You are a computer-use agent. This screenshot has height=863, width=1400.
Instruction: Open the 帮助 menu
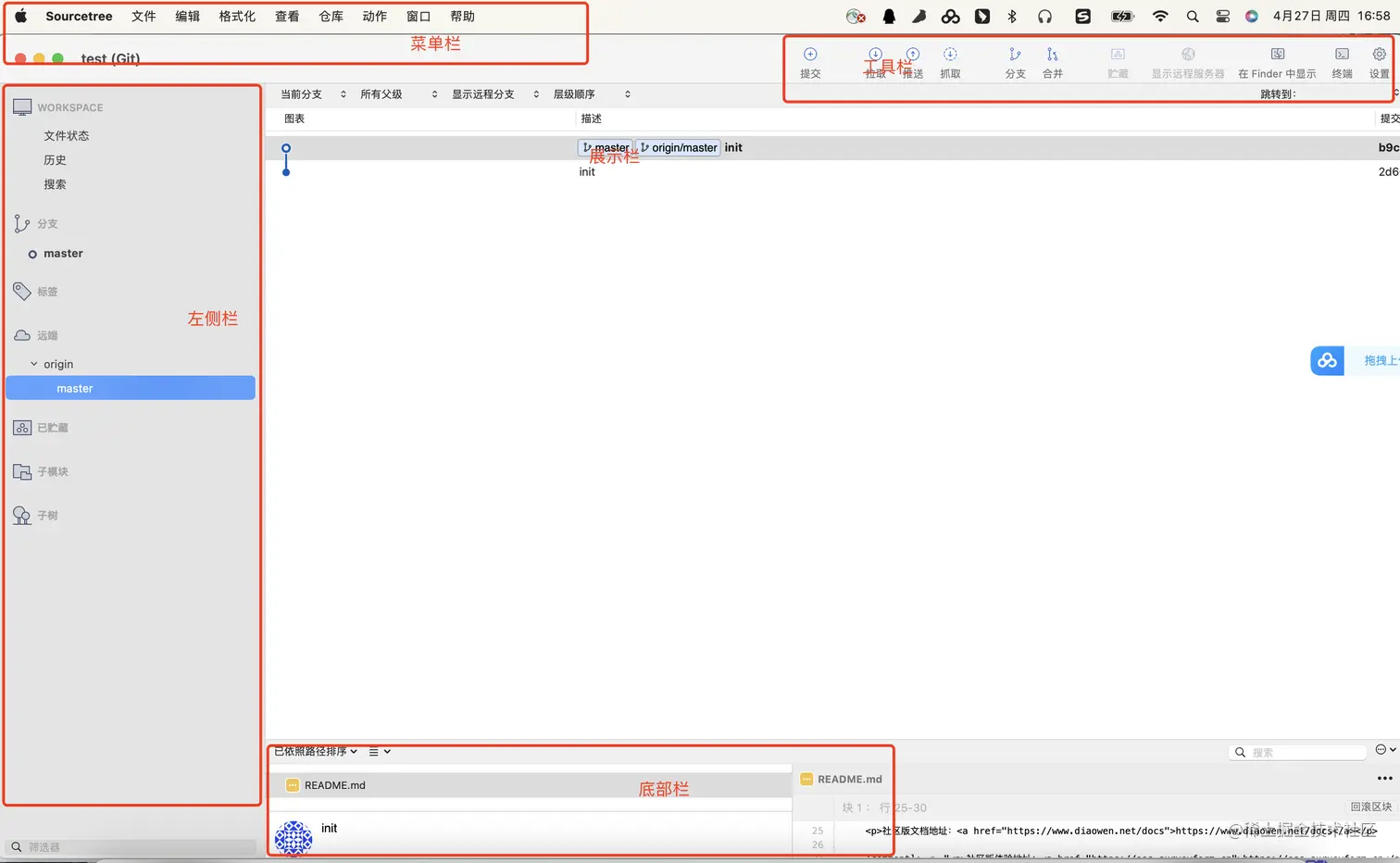tap(462, 17)
